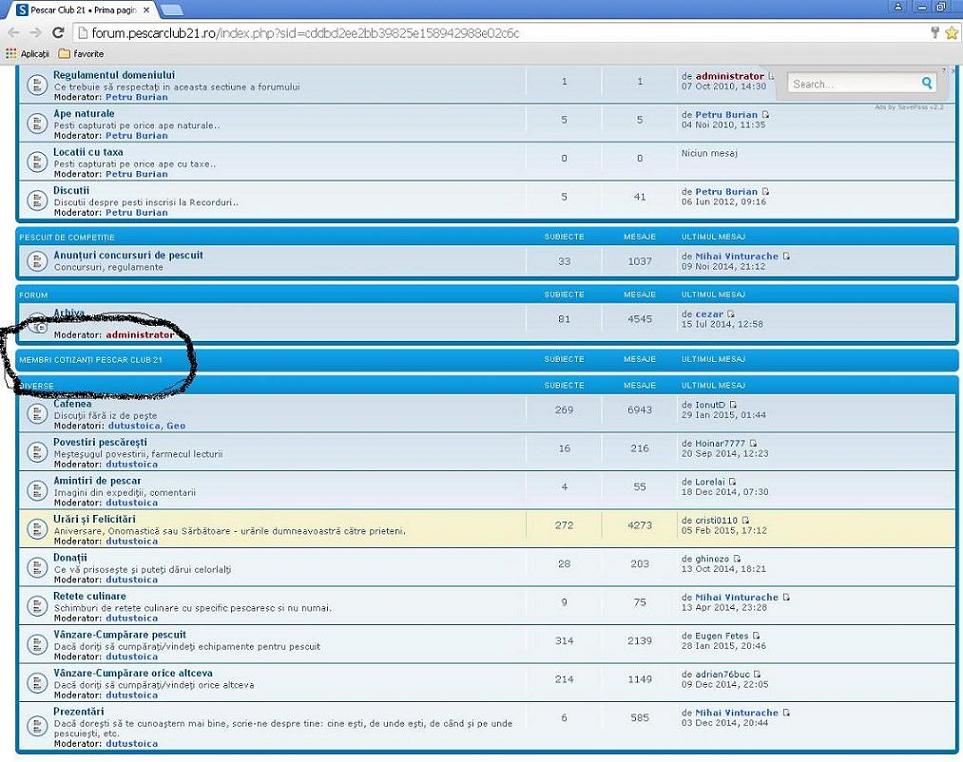Open the favorite bookmarks folder
The height and width of the screenshot is (762, 963).
tap(81, 54)
